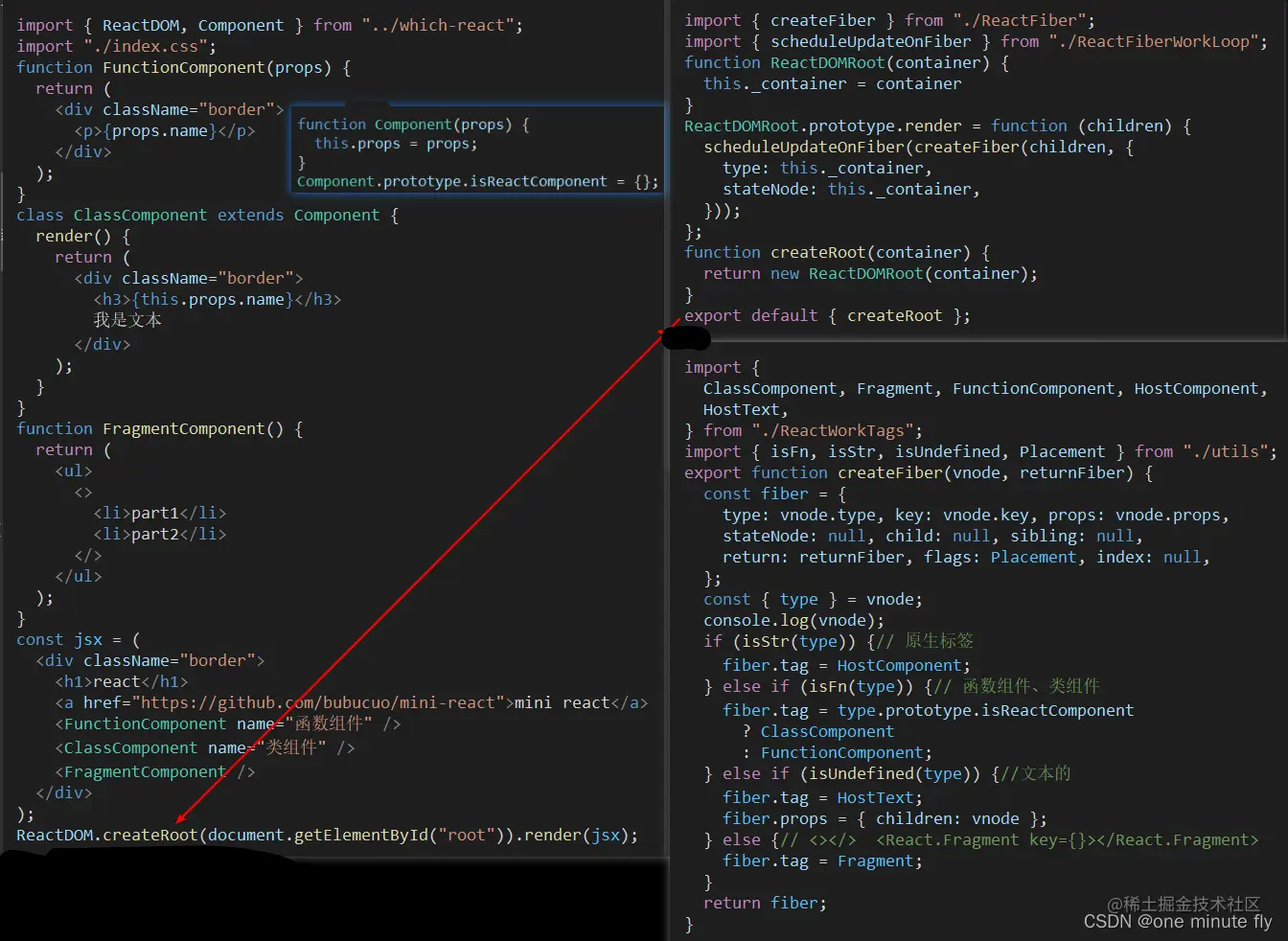Click the "Component.prototype.isReactComponent = {};" line
Image resolution: width=1288 pixels, height=941 pixels.
(x=478, y=181)
